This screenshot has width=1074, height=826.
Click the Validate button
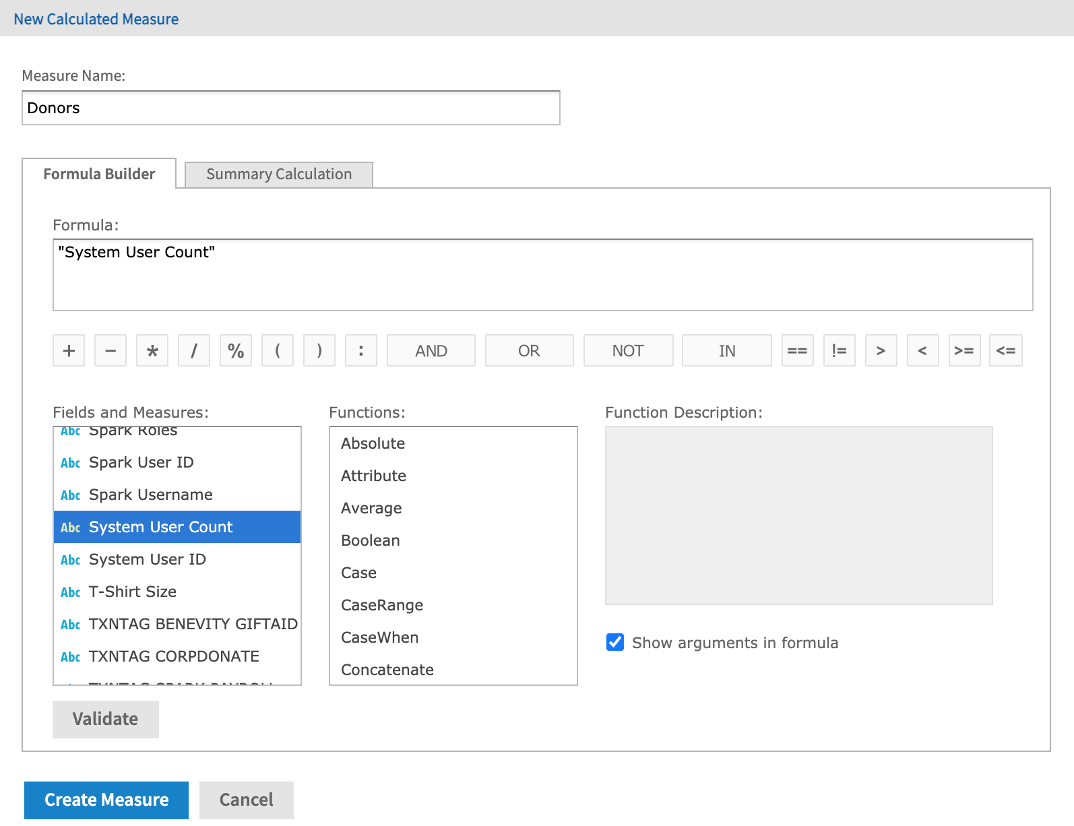coord(105,719)
